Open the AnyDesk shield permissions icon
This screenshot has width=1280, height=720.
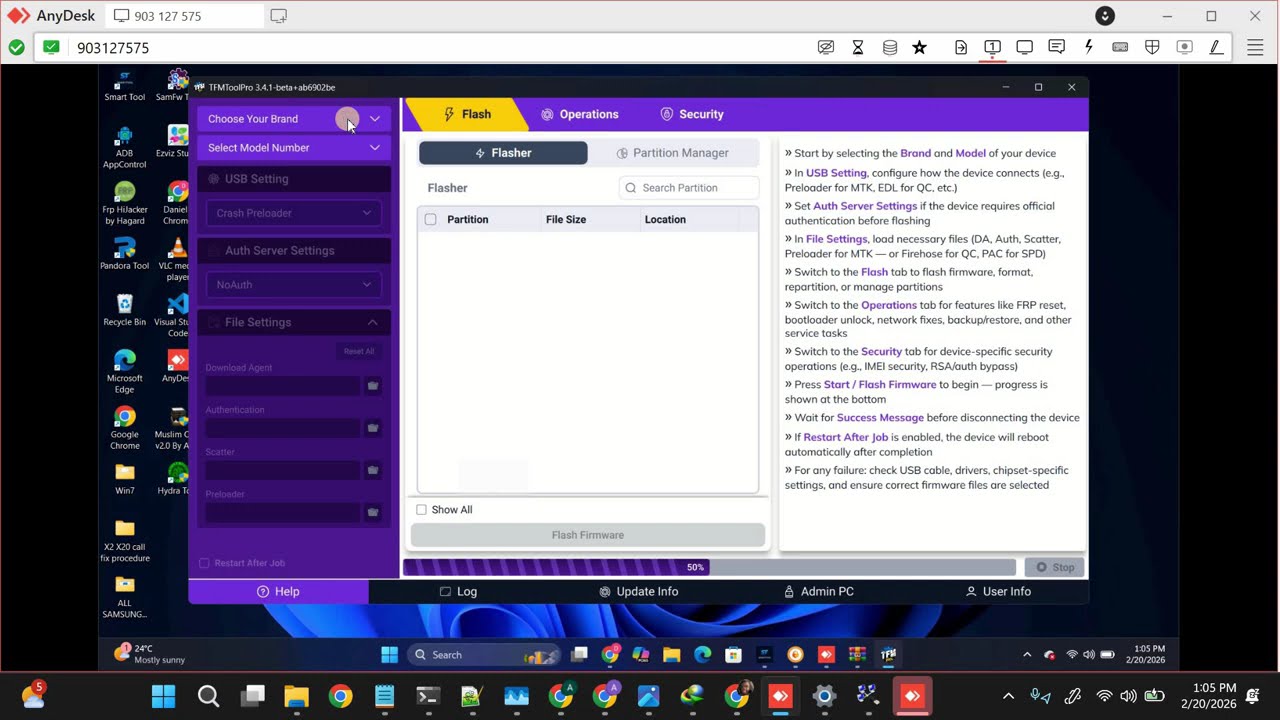tap(1152, 47)
